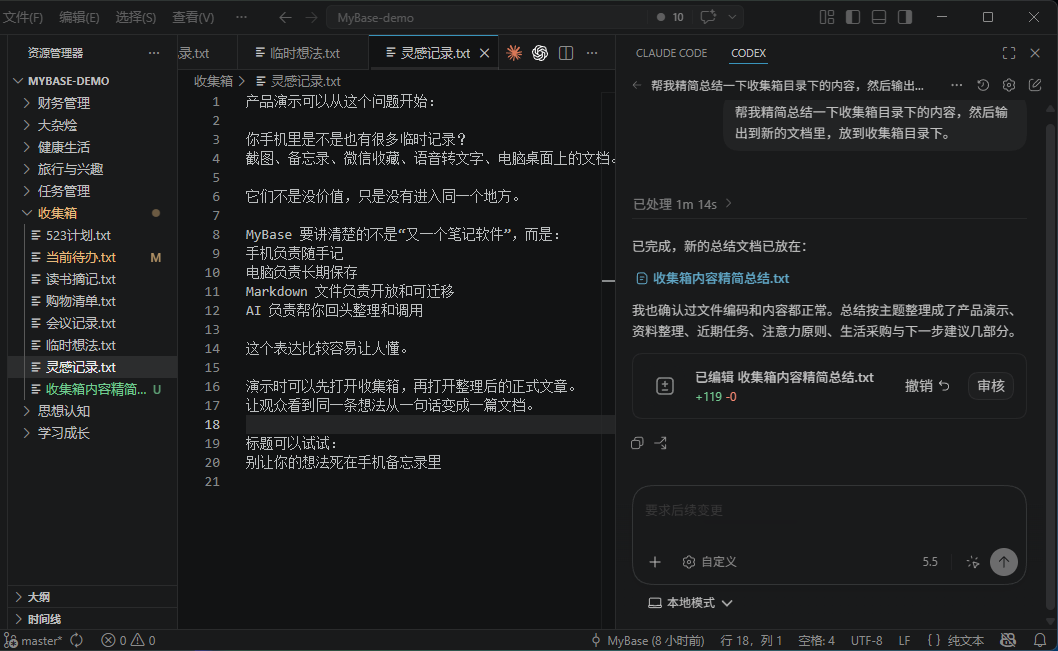
Task: Open the 选择(S) menu
Action: [x=136, y=18]
